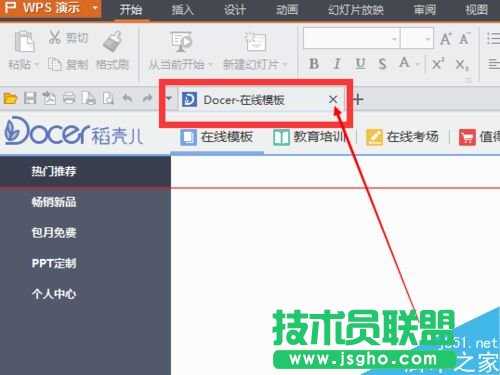
Task: Click the Copy icon
Action: (x=55, y=64)
